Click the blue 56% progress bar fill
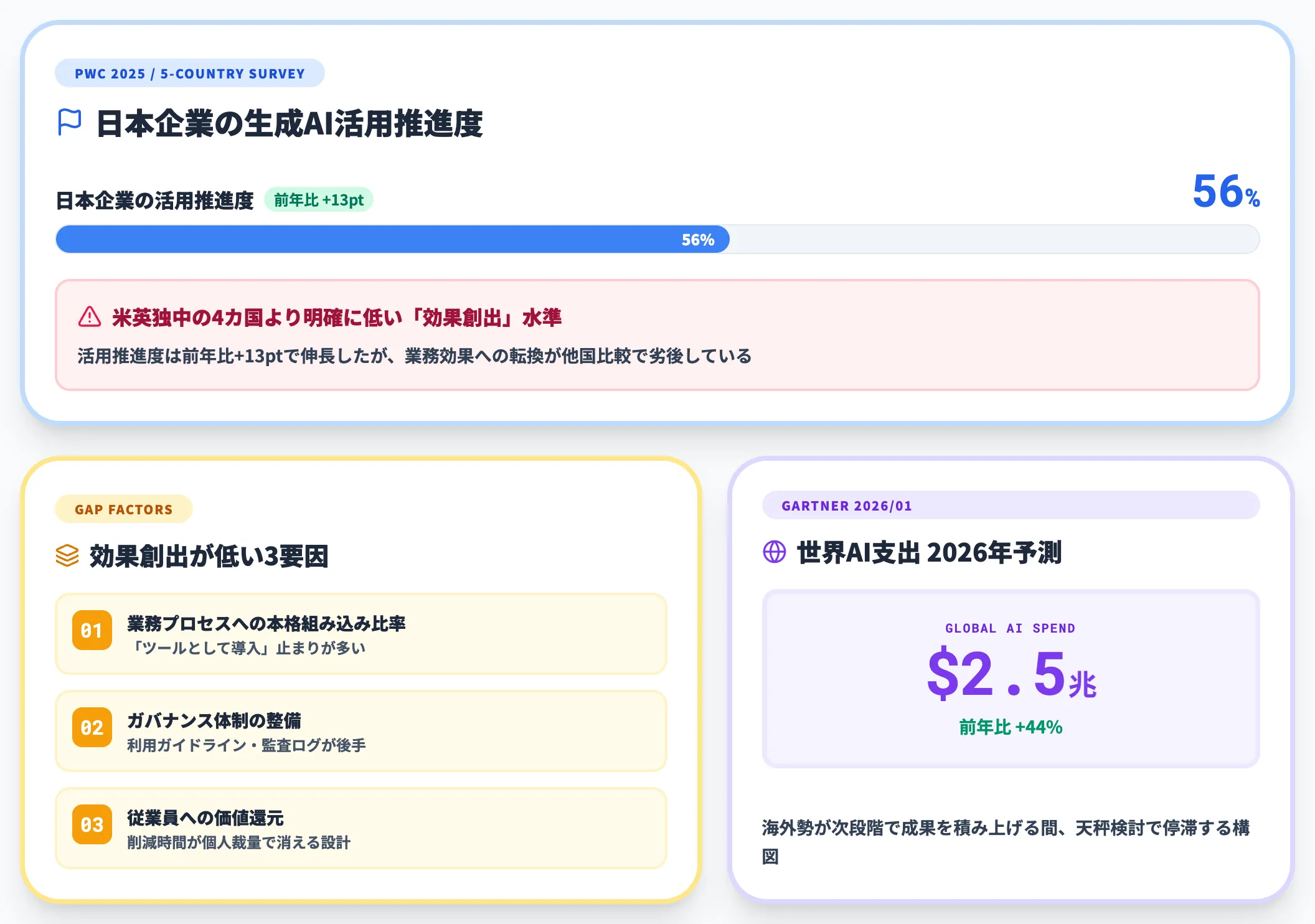Viewport: 1315px width, 924px height. pos(392,239)
